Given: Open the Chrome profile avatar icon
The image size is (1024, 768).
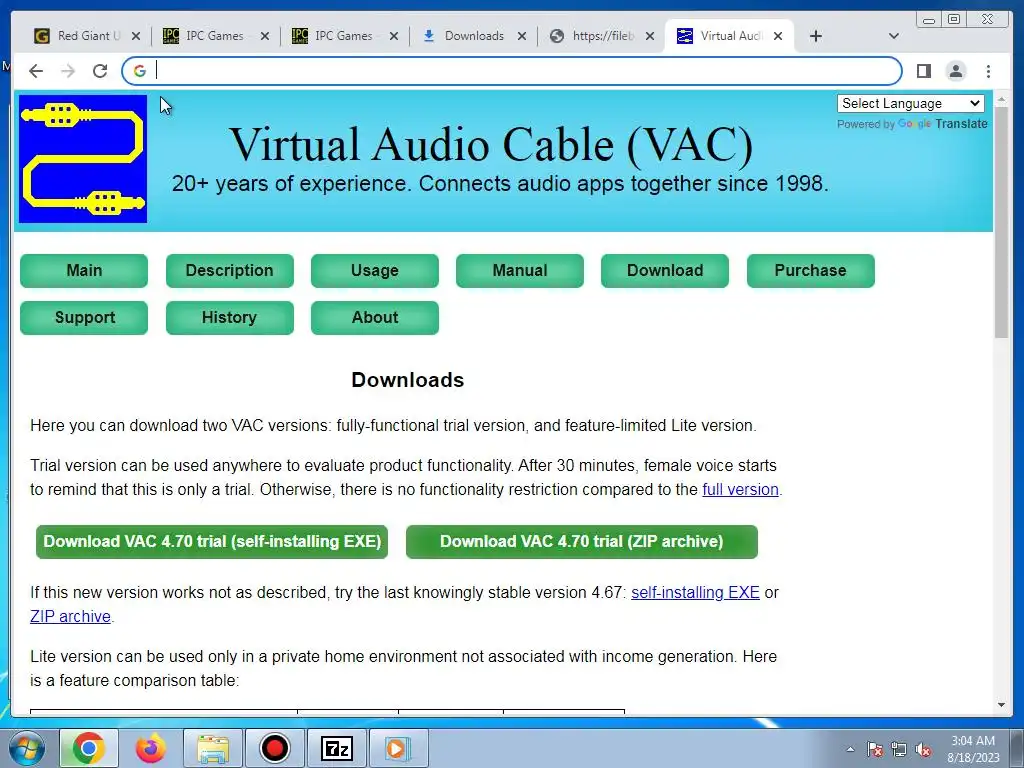Looking at the screenshot, I should coord(956,71).
